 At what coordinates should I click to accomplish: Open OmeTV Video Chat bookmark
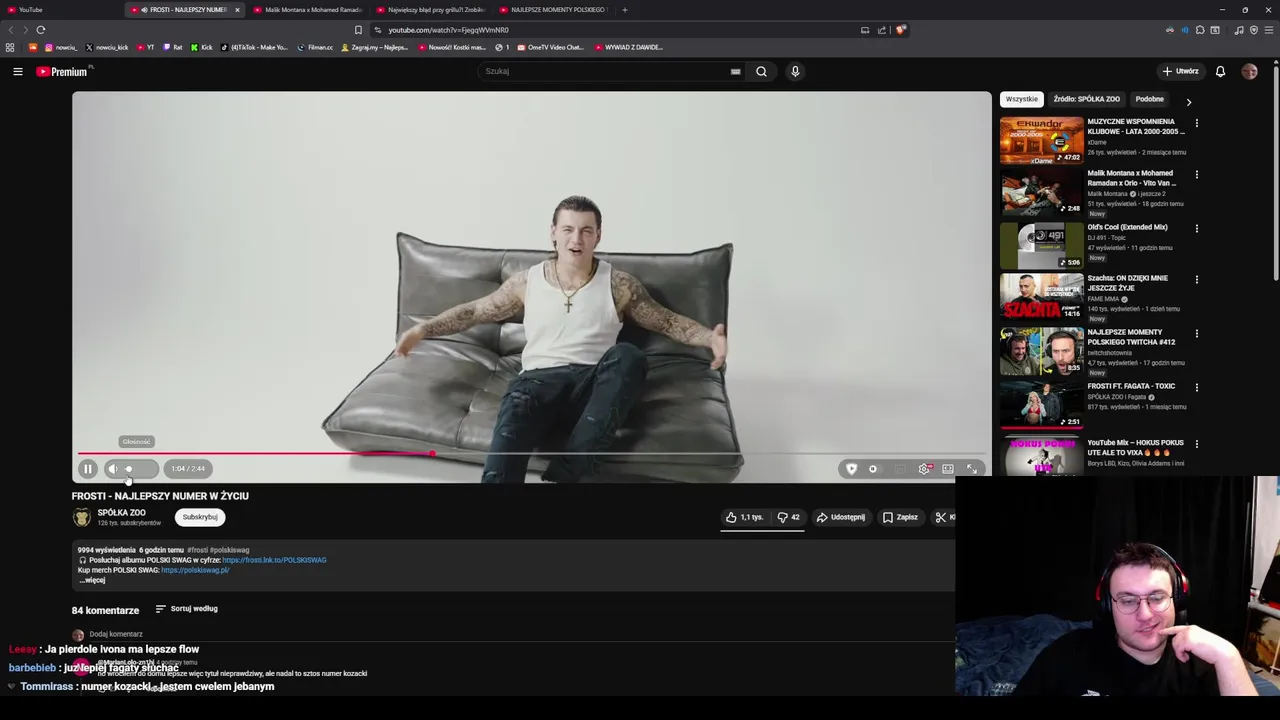click(x=550, y=47)
